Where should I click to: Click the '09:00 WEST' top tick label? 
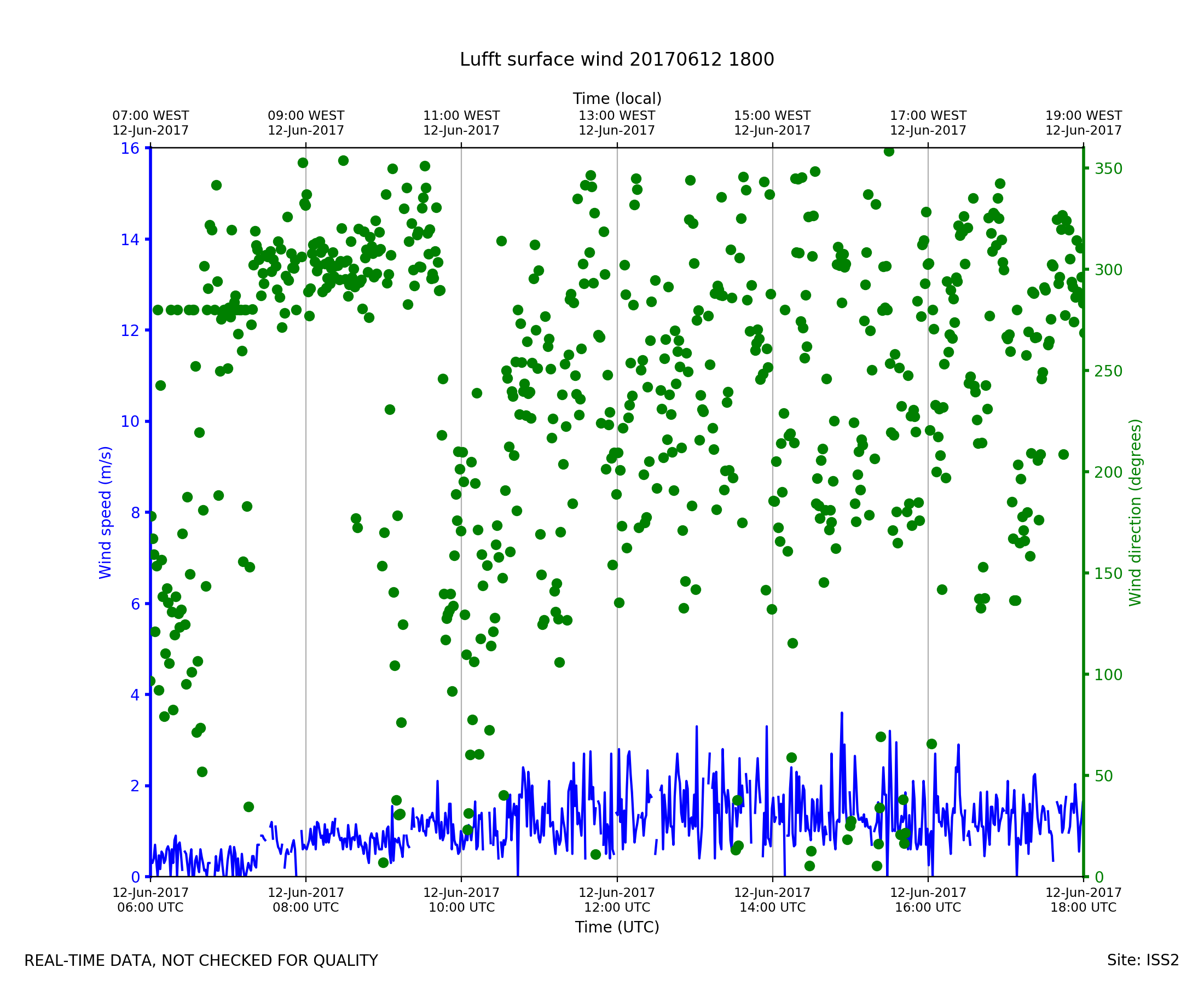(306, 116)
